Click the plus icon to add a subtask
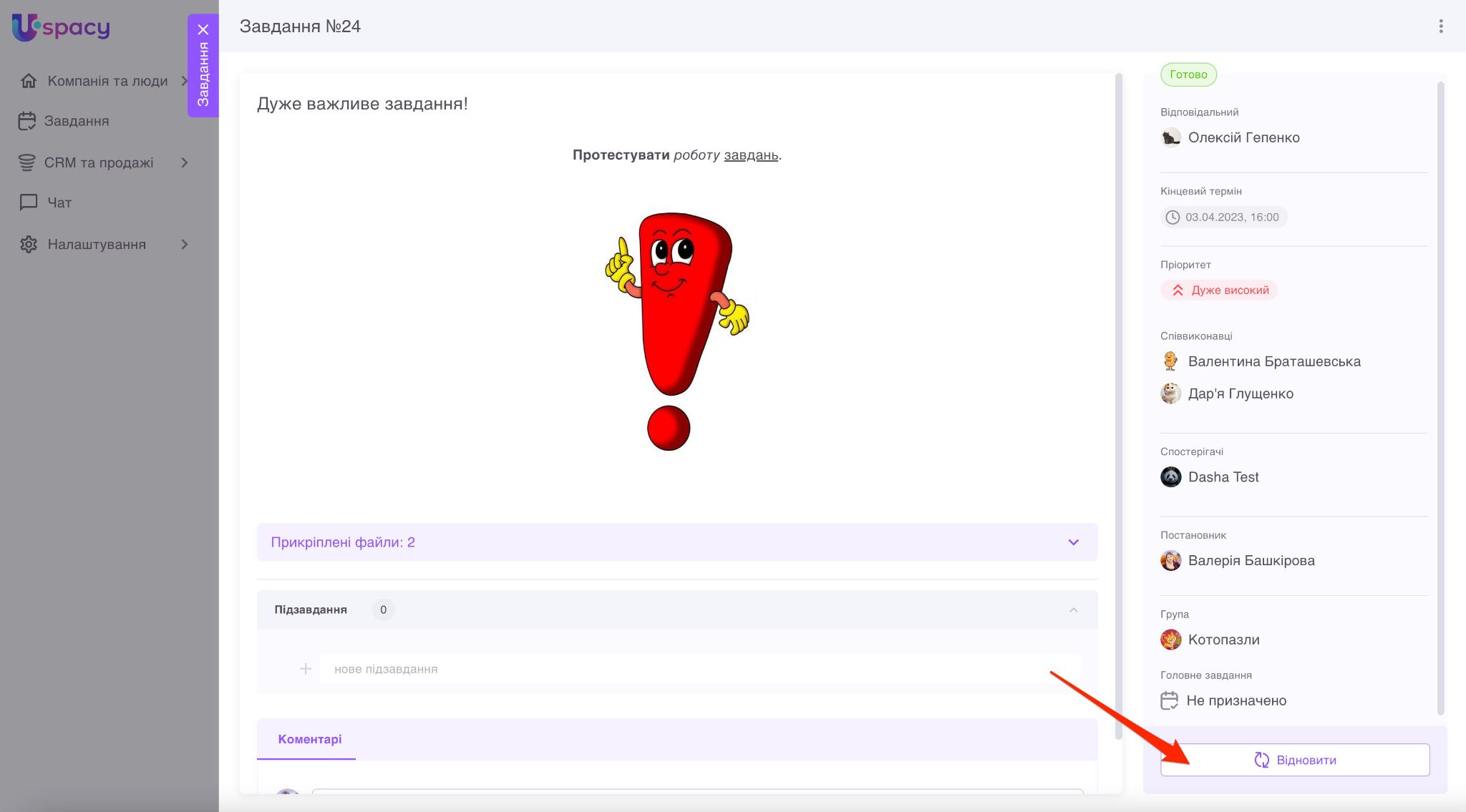Viewport: 1466px width, 812px height. click(306, 669)
